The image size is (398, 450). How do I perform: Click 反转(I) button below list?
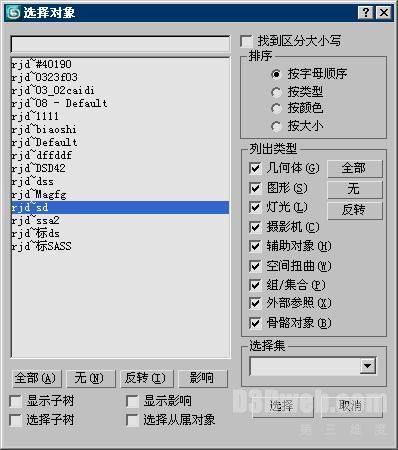pos(146,378)
